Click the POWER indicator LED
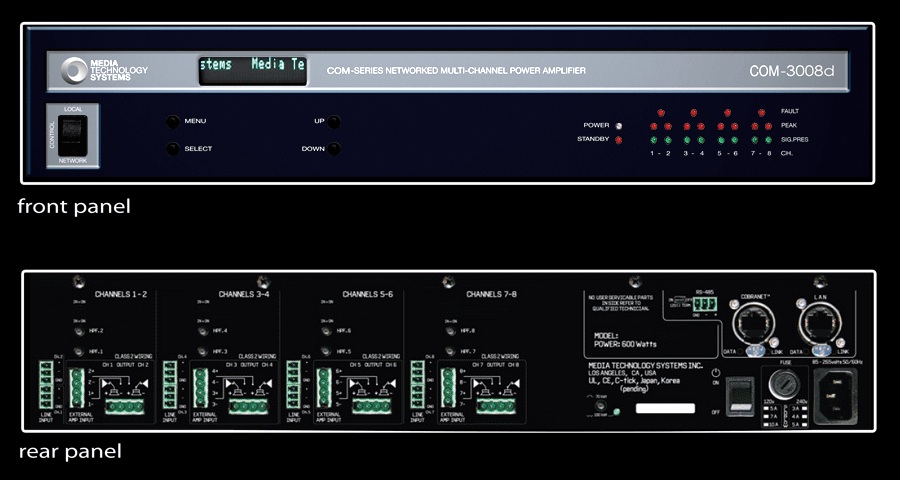This screenshot has height=480, width=900. point(618,126)
